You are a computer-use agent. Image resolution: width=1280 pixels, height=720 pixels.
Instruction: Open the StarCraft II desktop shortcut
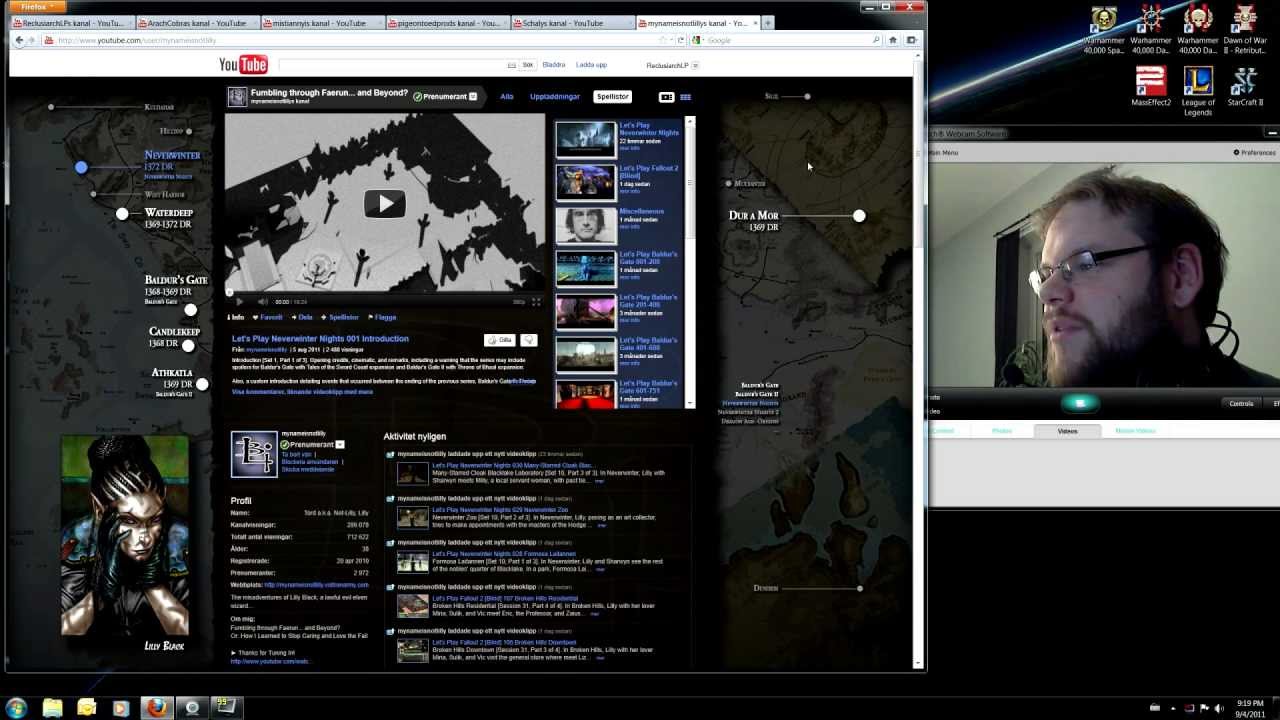tap(1245, 86)
